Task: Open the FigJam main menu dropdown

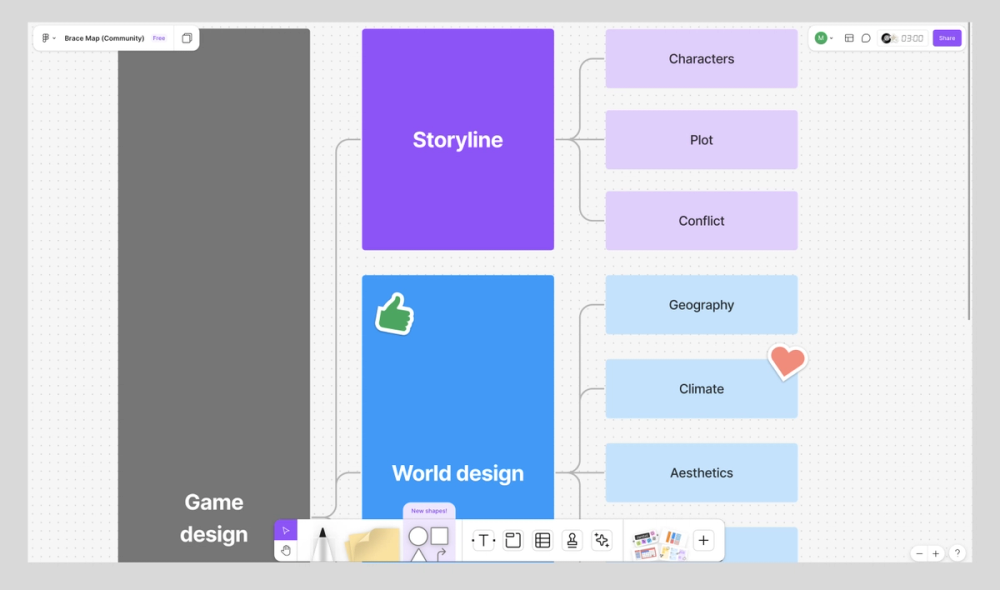Action: (x=47, y=37)
